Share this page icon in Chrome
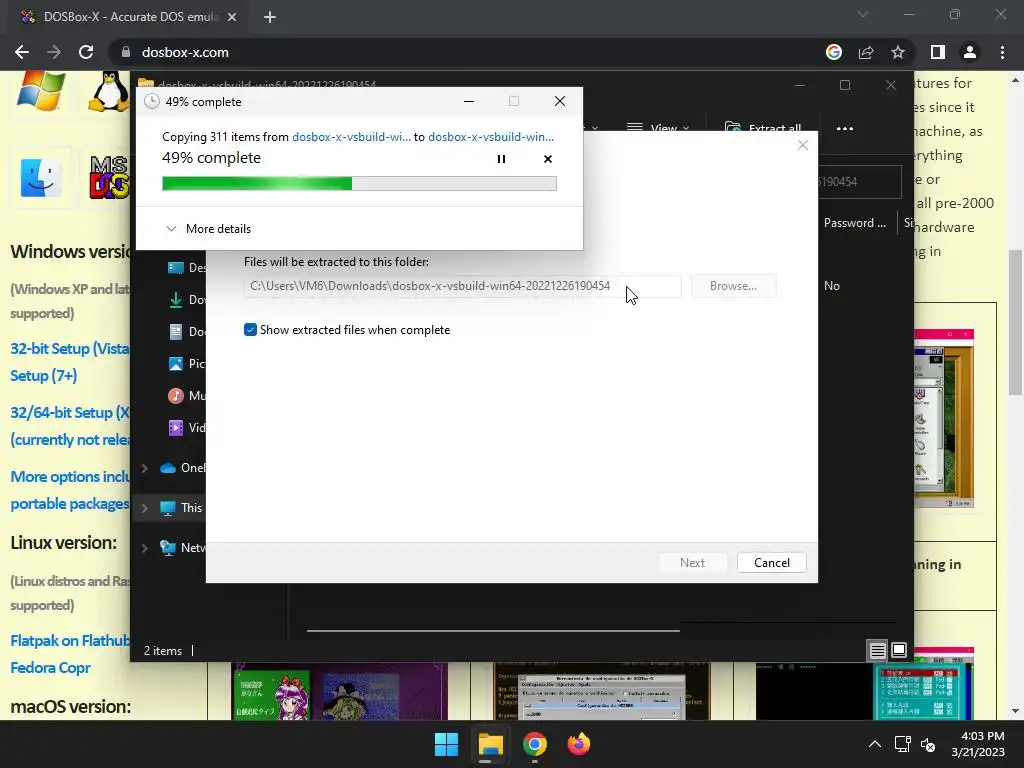Image resolution: width=1024 pixels, height=768 pixels. click(866, 52)
